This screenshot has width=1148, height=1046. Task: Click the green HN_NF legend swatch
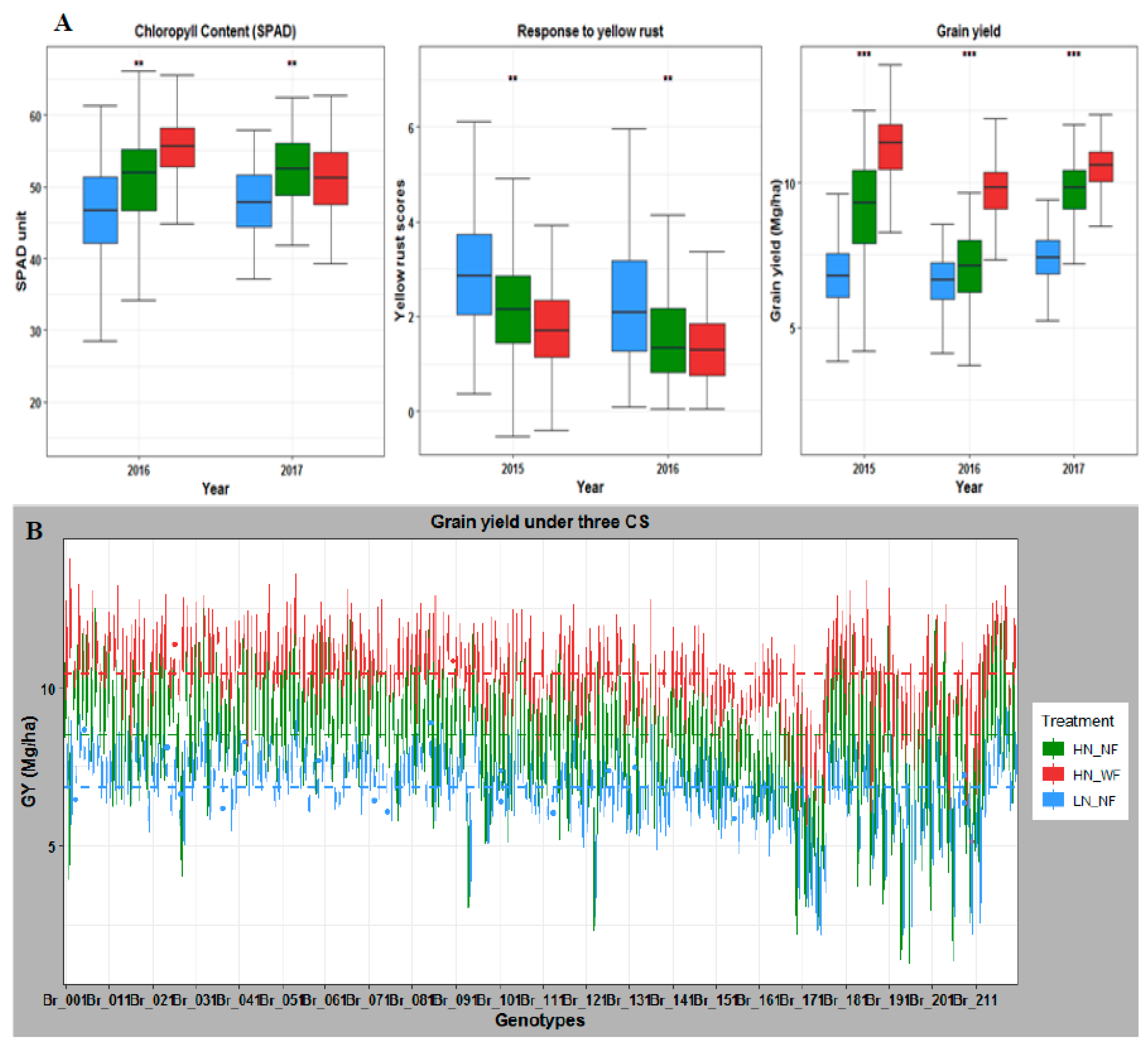(x=1053, y=748)
